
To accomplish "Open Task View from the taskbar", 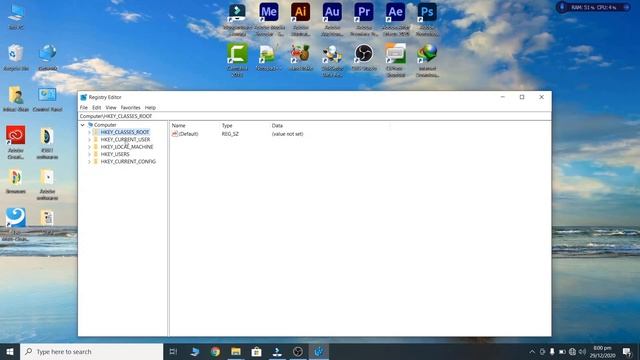I will (x=173, y=351).
